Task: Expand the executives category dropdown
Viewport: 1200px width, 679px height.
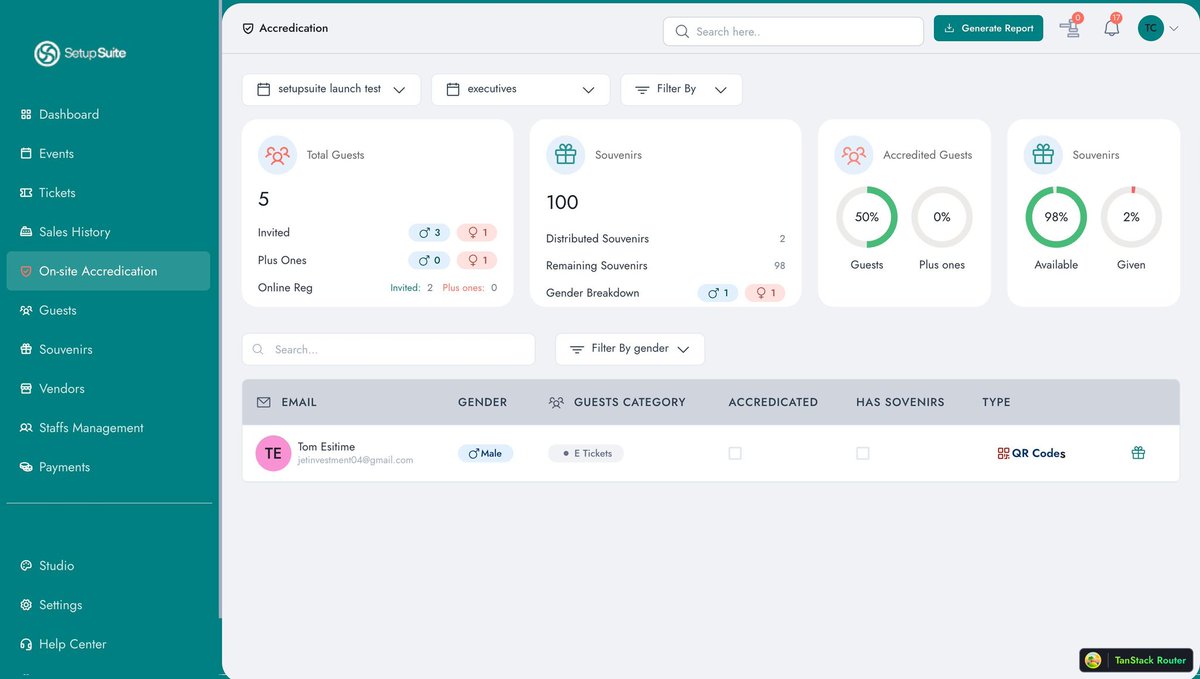Action: point(520,89)
